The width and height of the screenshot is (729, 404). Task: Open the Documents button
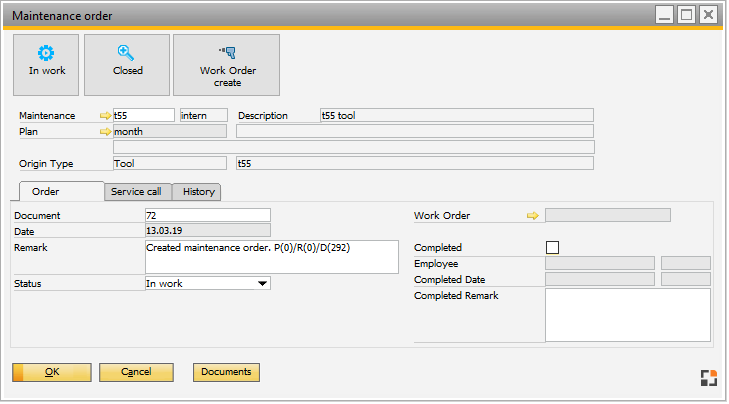point(226,372)
